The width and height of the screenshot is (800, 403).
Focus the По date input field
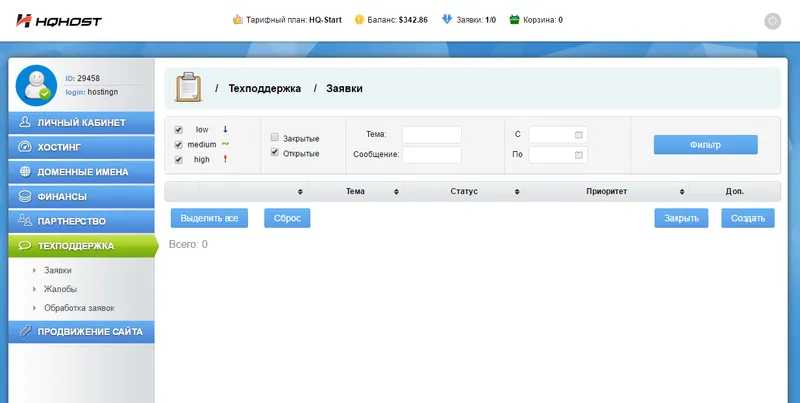click(x=558, y=155)
